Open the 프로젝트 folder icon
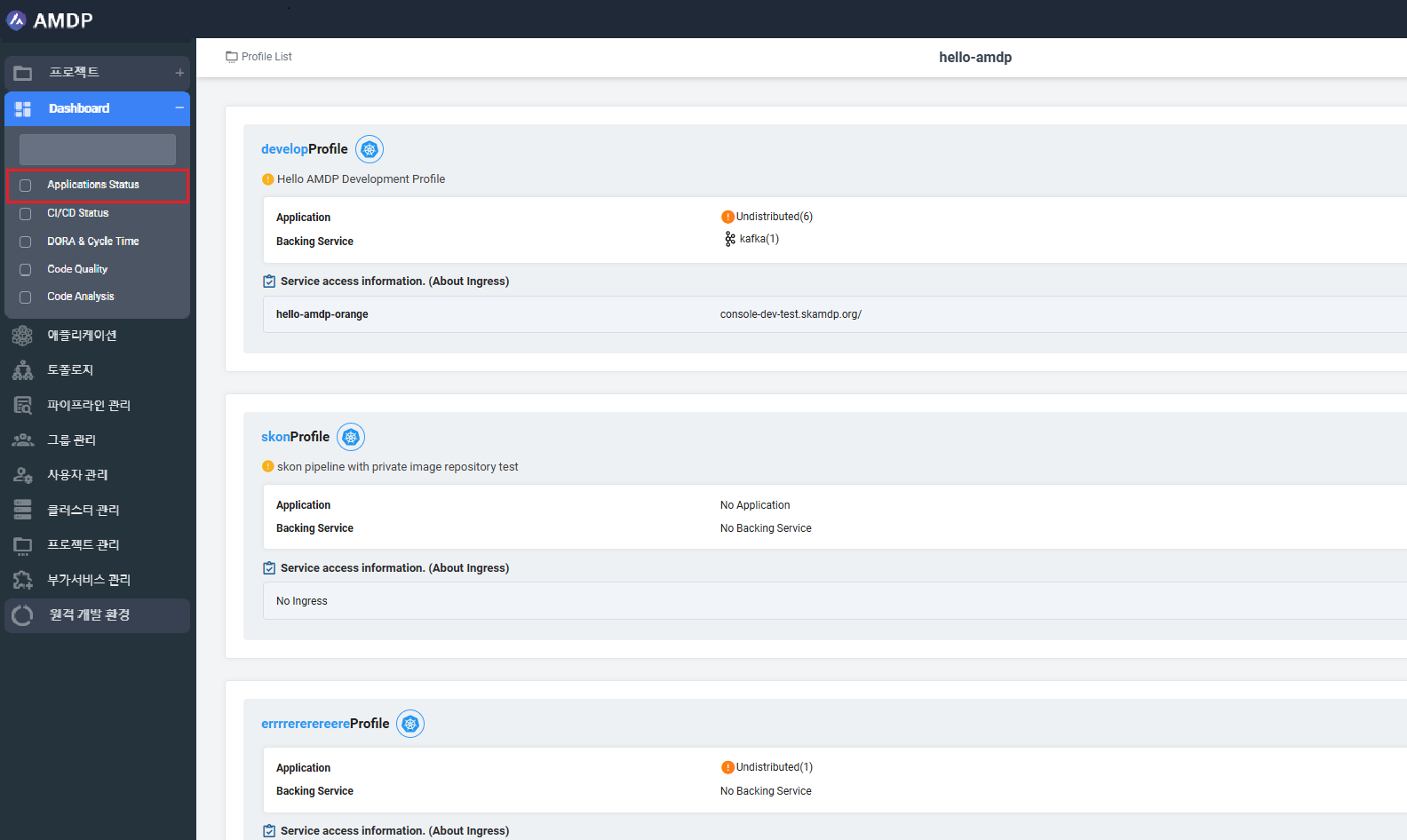Screen dimensions: 1407x840 23,73
